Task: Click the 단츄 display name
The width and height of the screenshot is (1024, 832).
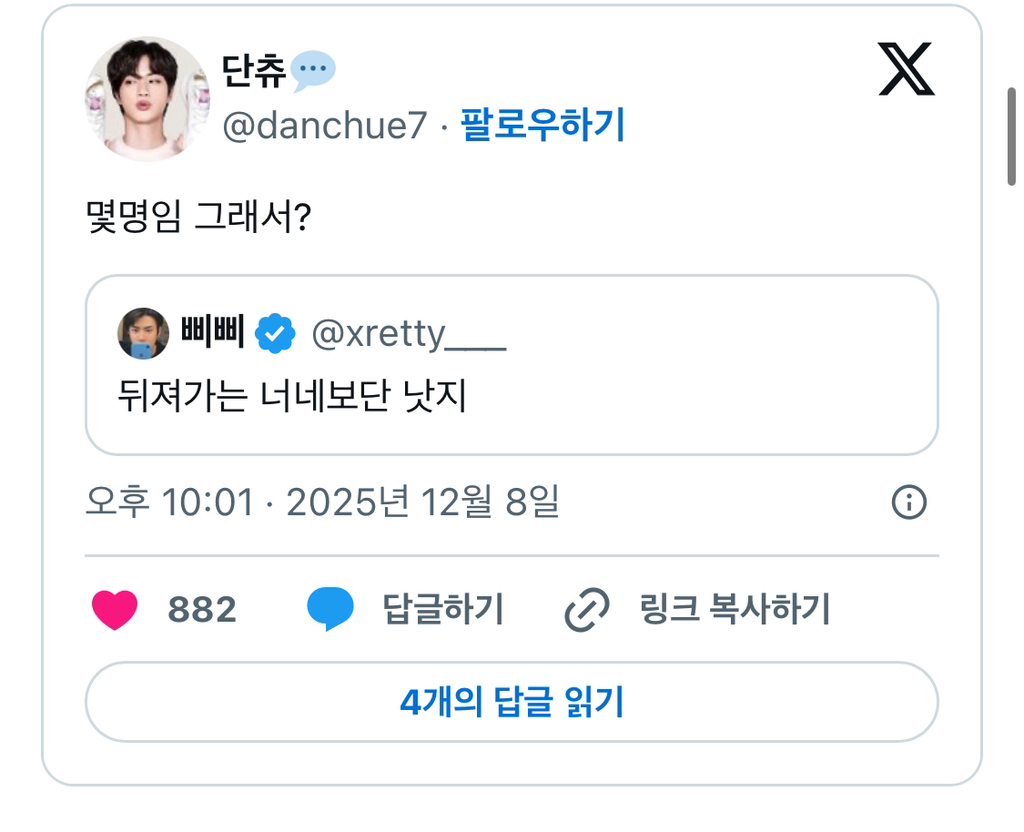Action: click(x=254, y=70)
